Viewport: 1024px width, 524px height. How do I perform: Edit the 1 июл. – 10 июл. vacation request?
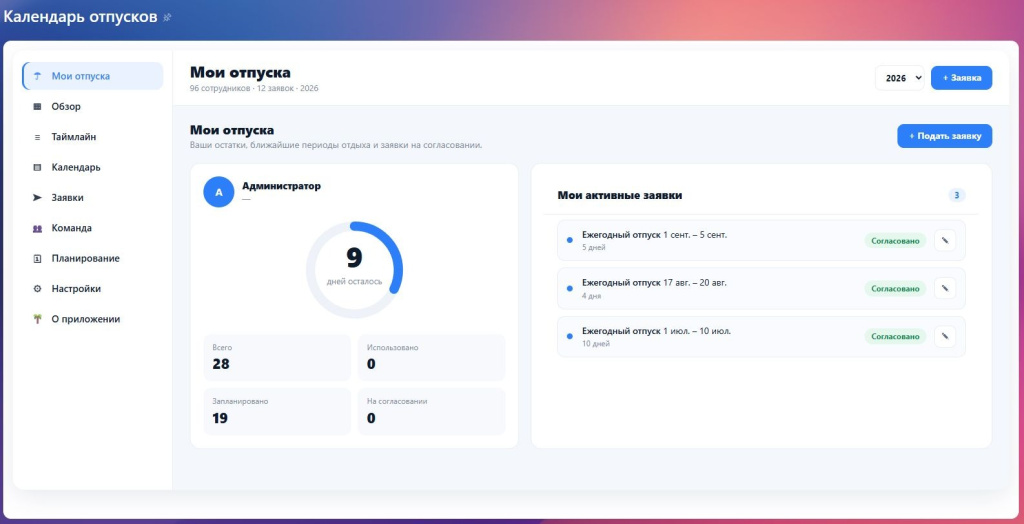click(944, 336)
